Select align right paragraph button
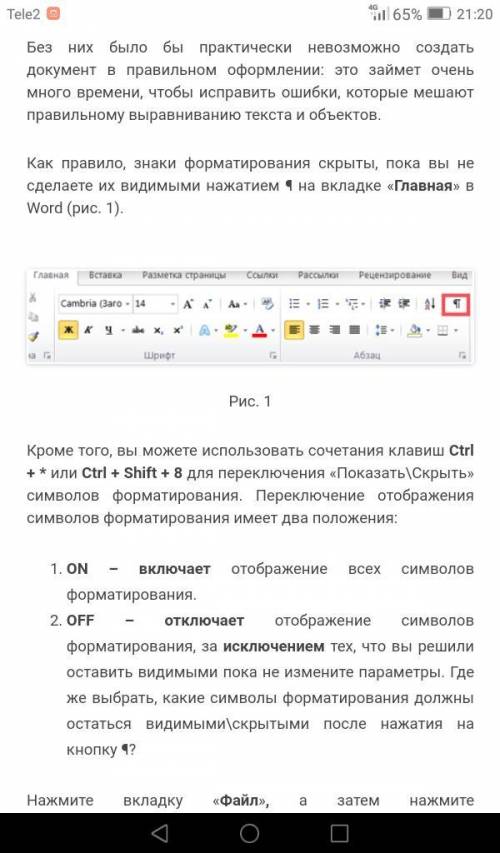 pyautogui.click(x=334, y=330)
